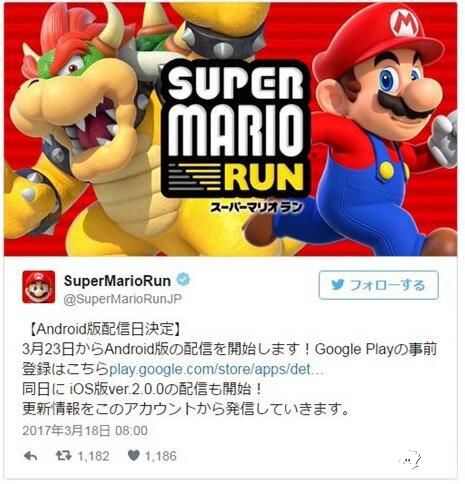Viewport: 465px width, 484px height.
Task: Like the tweet with the heart icon
Action: coord(134,455)
